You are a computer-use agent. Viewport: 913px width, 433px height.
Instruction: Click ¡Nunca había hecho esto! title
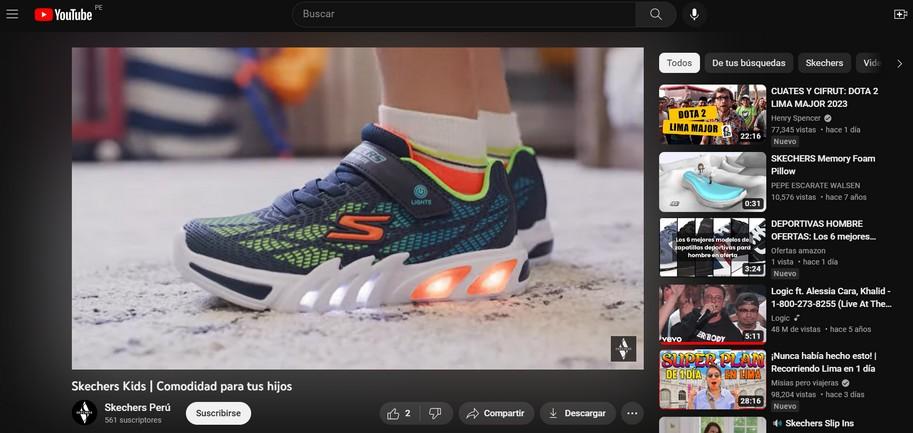823,362
